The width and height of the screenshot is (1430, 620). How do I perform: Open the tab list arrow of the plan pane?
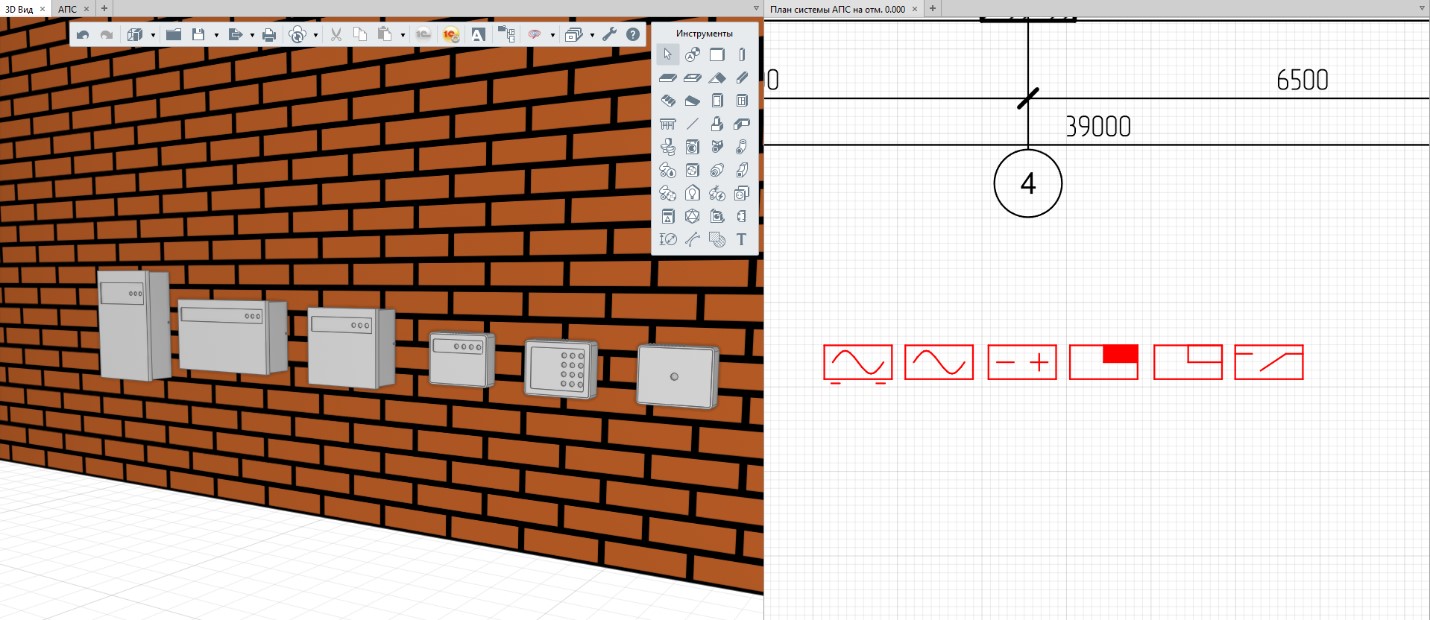[x=1422, y=8]
